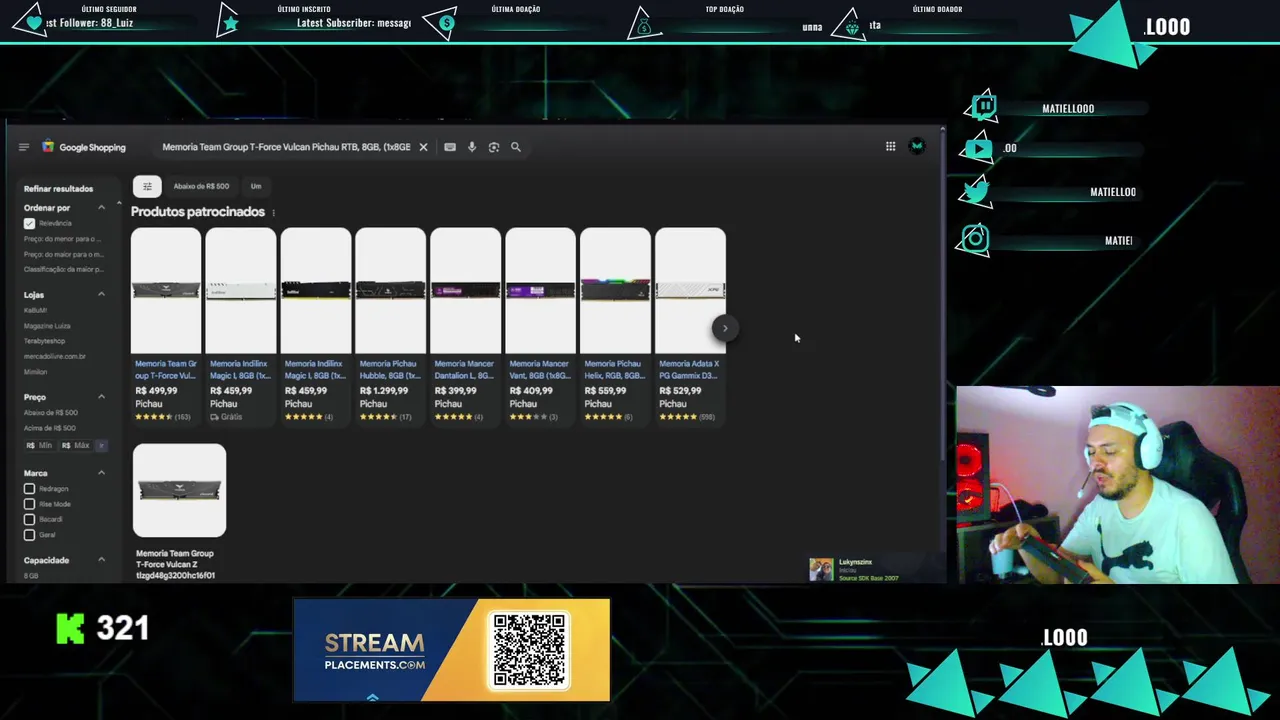This screenshot has width=1280, height=720.
Task: Choose price filter 'Abaixo de R$ 500'
Action: tap(51, 413)
